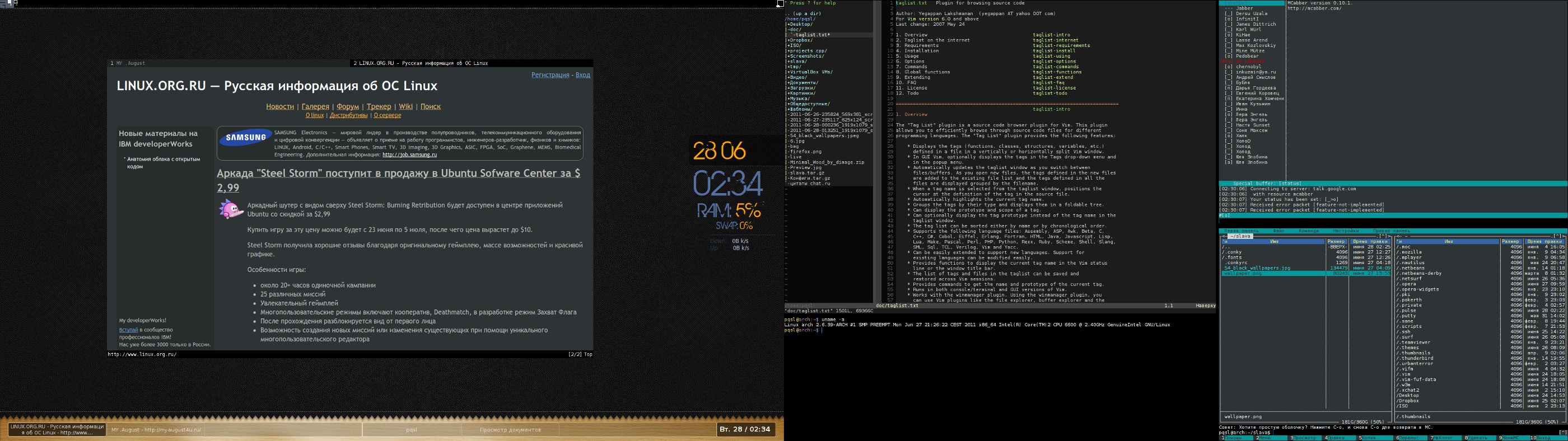Click the Регистрация link
1568x441 pixels.
point(550,75)
